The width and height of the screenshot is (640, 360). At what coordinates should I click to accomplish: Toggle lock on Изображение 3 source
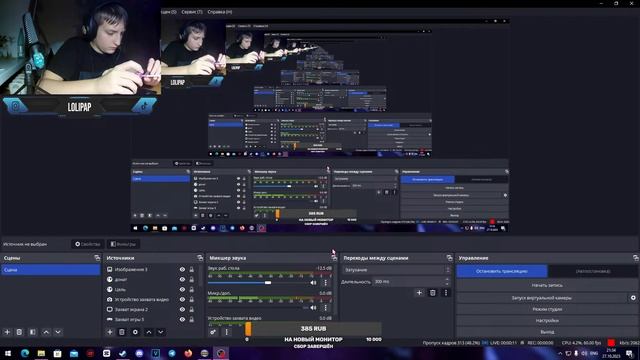[191, 269]
